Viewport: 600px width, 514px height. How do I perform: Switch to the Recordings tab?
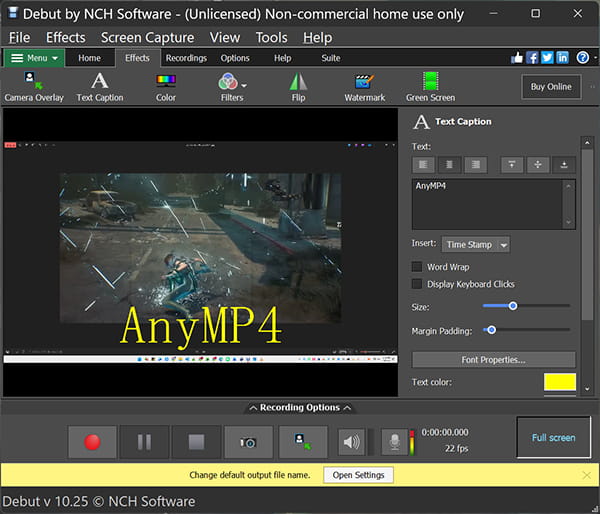[186, 58]
